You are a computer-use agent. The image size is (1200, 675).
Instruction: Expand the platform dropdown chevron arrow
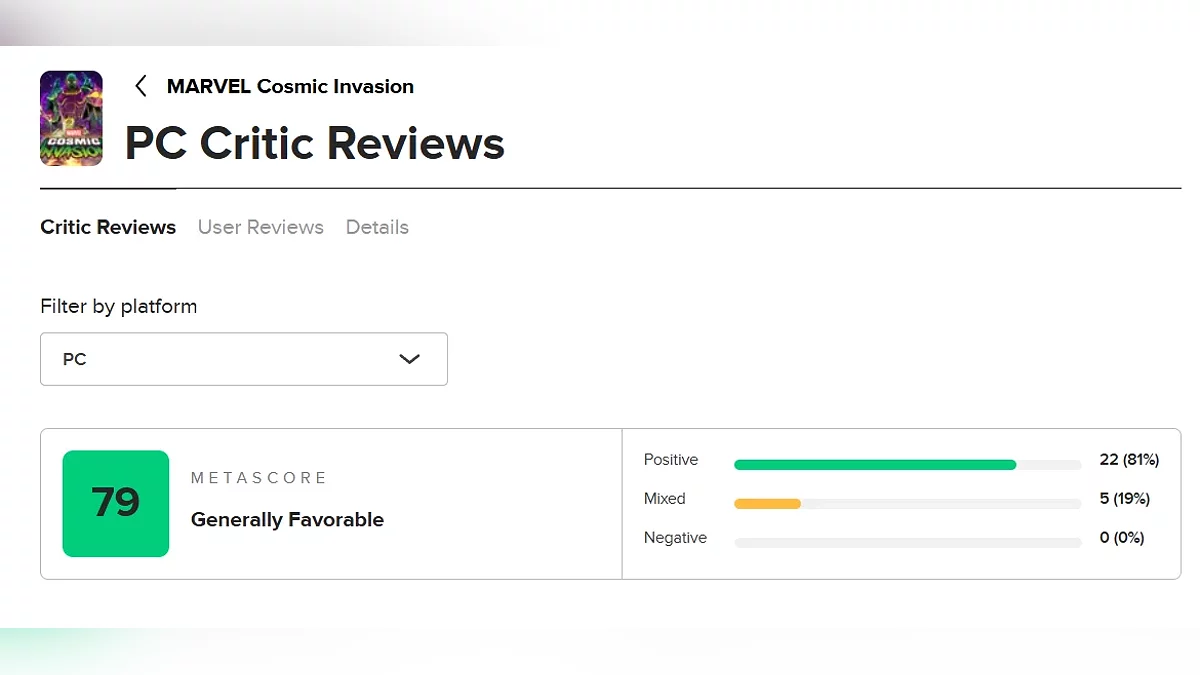tap(409, 359)
